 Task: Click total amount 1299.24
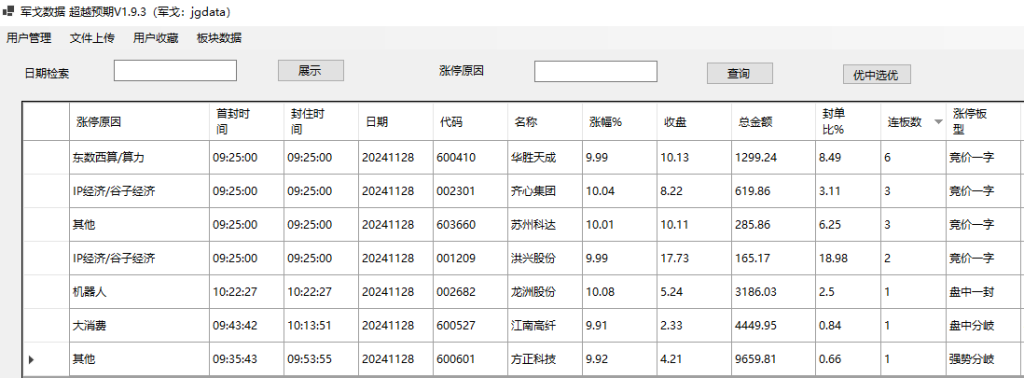click(x=773, y=157)
